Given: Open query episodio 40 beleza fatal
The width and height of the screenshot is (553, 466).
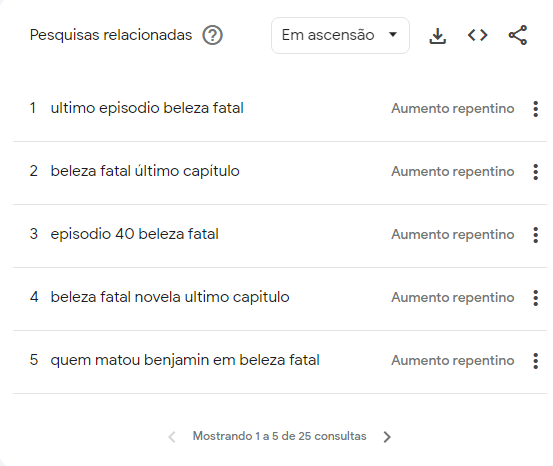Looking at the screenshot, I should click(x=134, y=234).
